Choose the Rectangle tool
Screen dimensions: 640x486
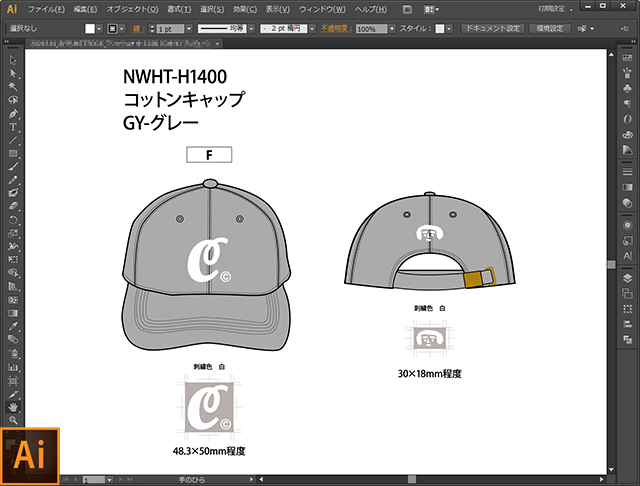tap(13, 153)
